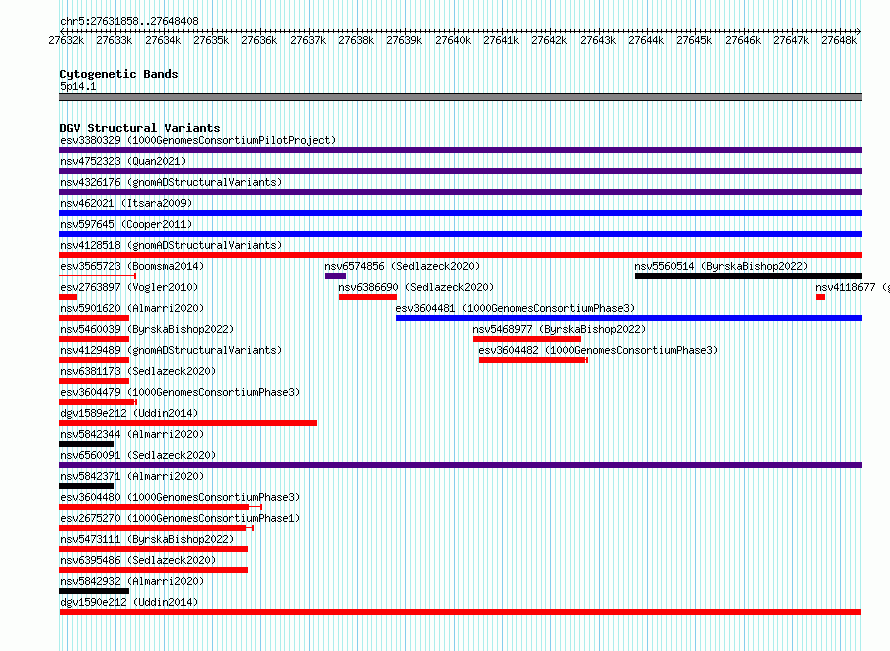Click nsv5842932 (Almarri2020) label
Screen dimensions: 890x651
[x=132, y=581]
